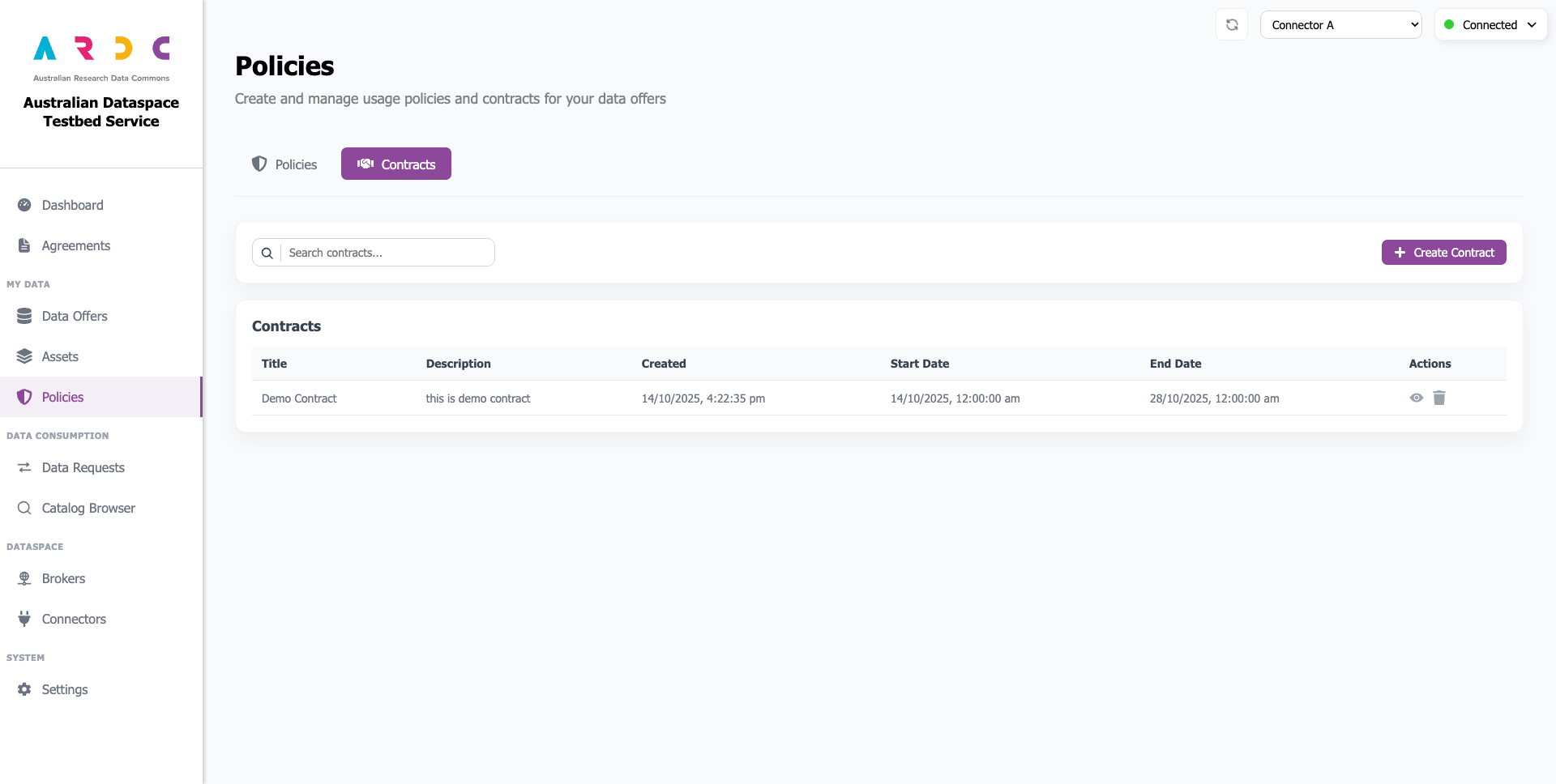Click the Created column header

click(x=664, y=364)
